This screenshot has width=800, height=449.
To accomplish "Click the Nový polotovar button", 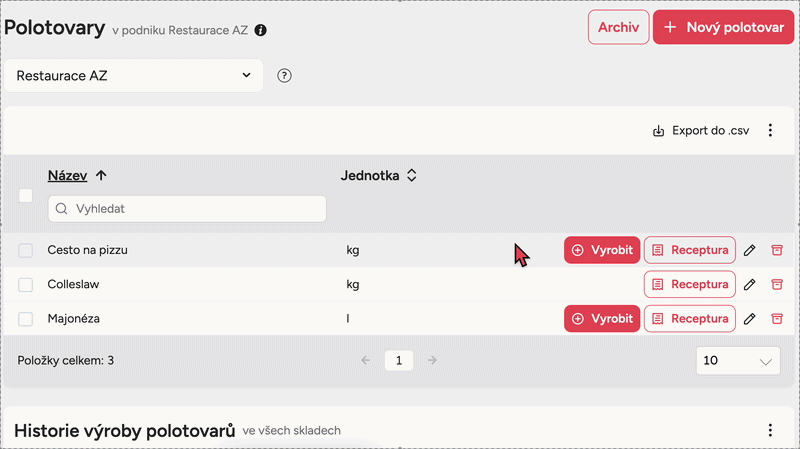I will (723, 27).
